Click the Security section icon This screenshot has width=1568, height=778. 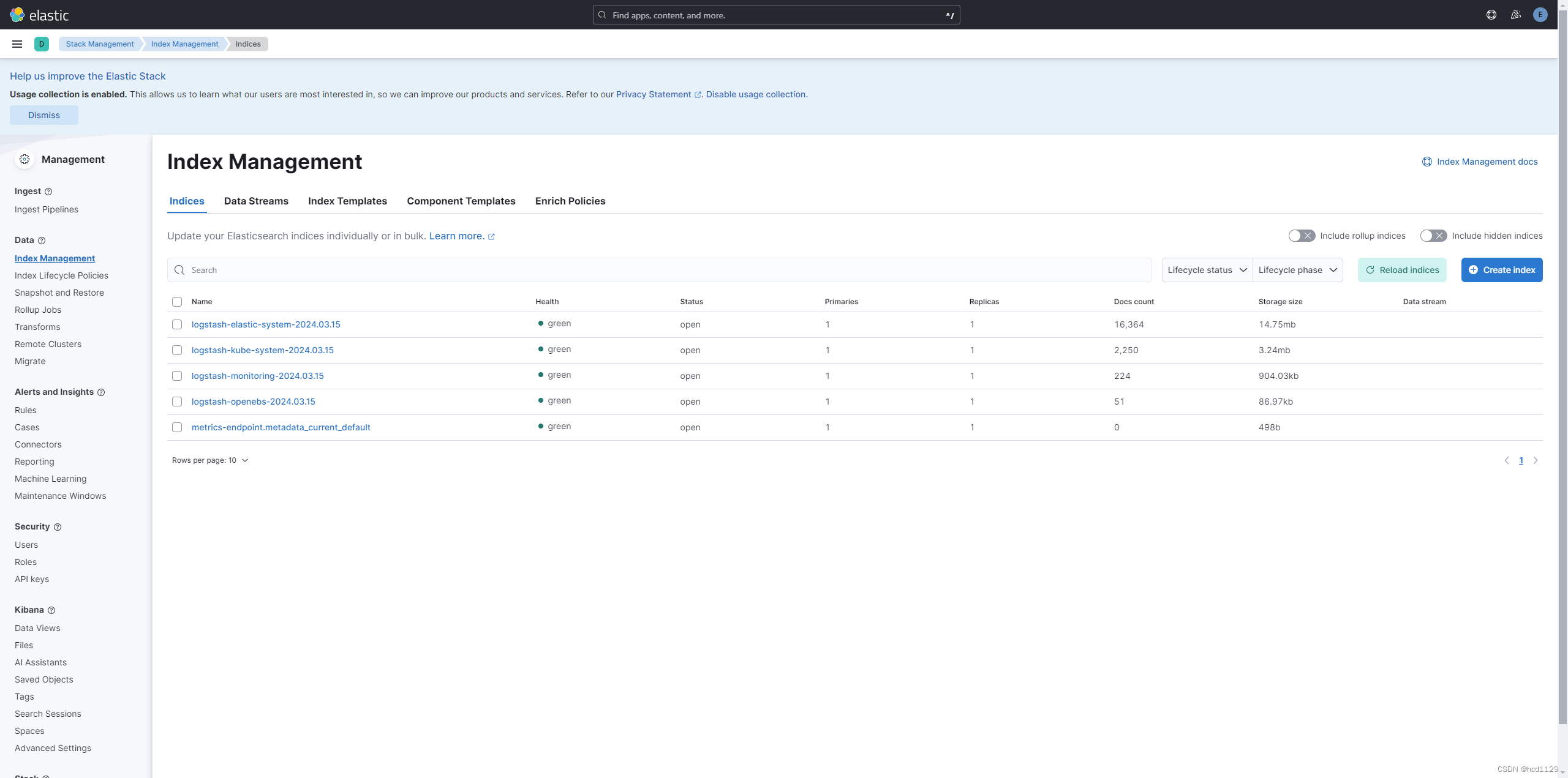[57, 527]
